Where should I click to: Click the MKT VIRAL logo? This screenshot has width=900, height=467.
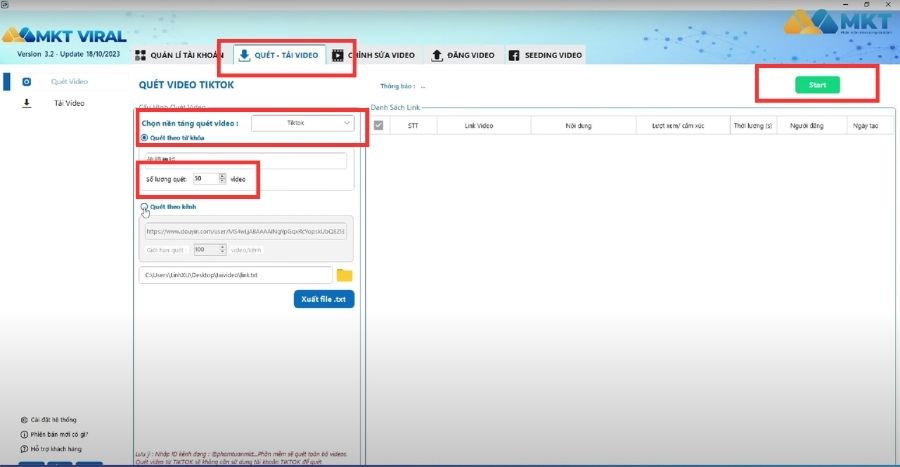64,36
